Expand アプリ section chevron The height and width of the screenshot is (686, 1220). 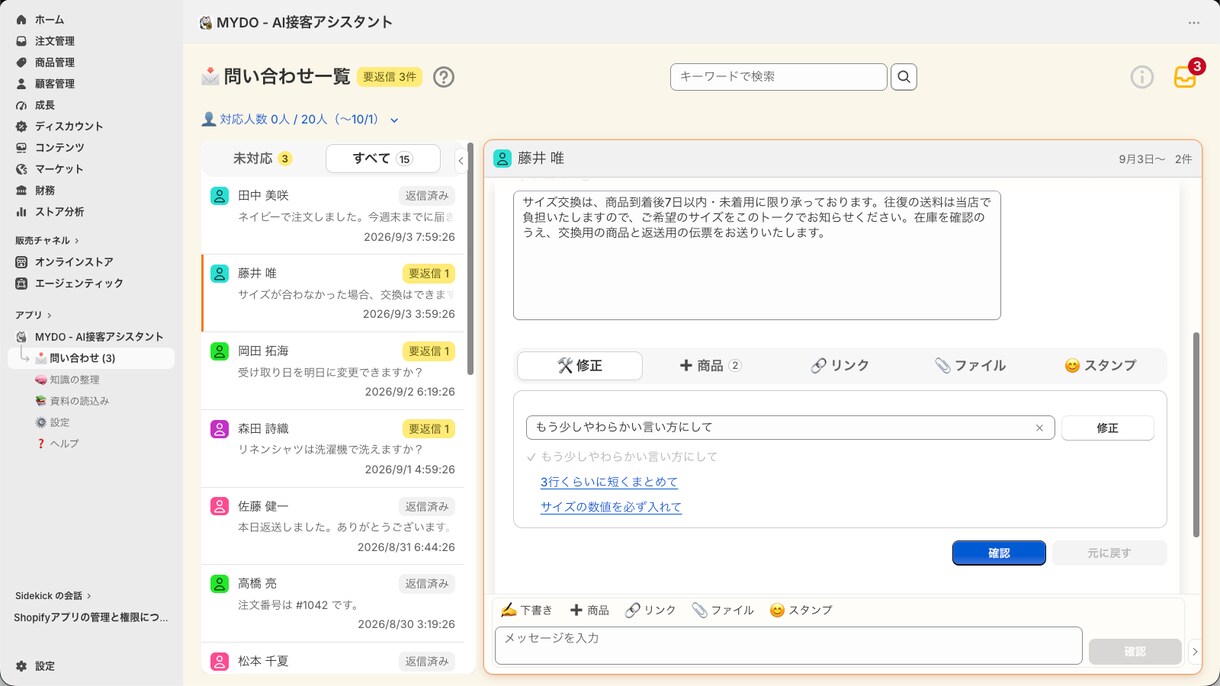click(49, 315)
